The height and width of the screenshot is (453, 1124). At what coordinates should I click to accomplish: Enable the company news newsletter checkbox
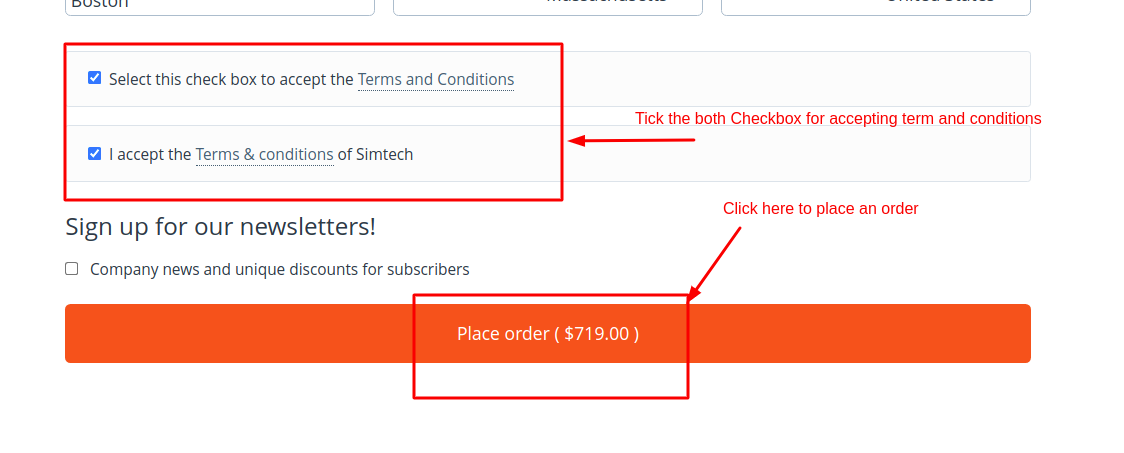click(72, 269)
